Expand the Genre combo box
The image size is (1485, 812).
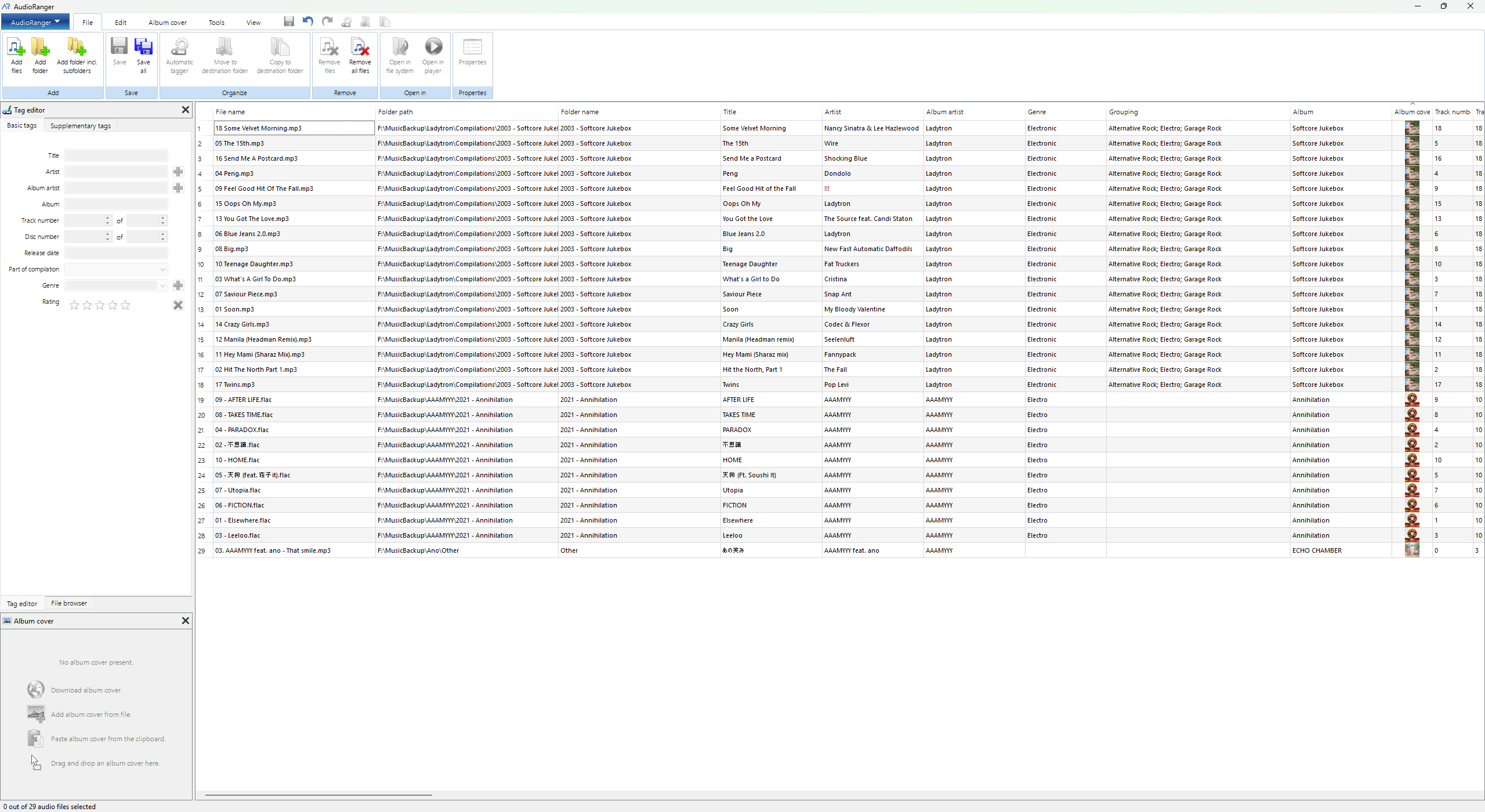pos(162,285)
